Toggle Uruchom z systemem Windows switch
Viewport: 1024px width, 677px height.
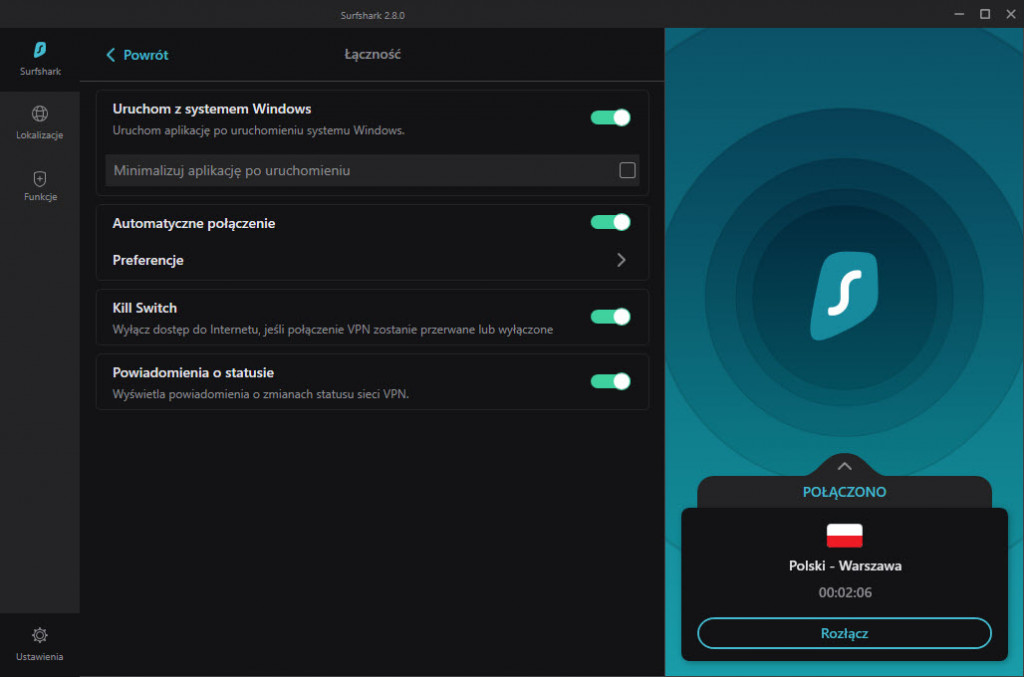(610, 118)
